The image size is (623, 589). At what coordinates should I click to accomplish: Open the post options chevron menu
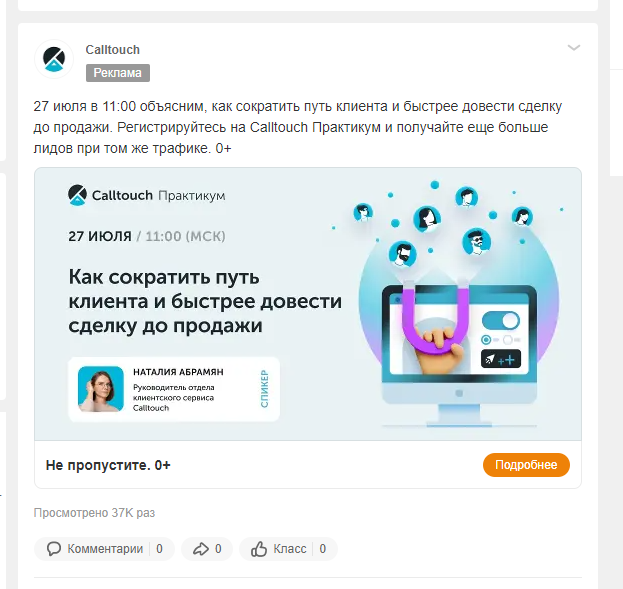click(x=574, y=48)
